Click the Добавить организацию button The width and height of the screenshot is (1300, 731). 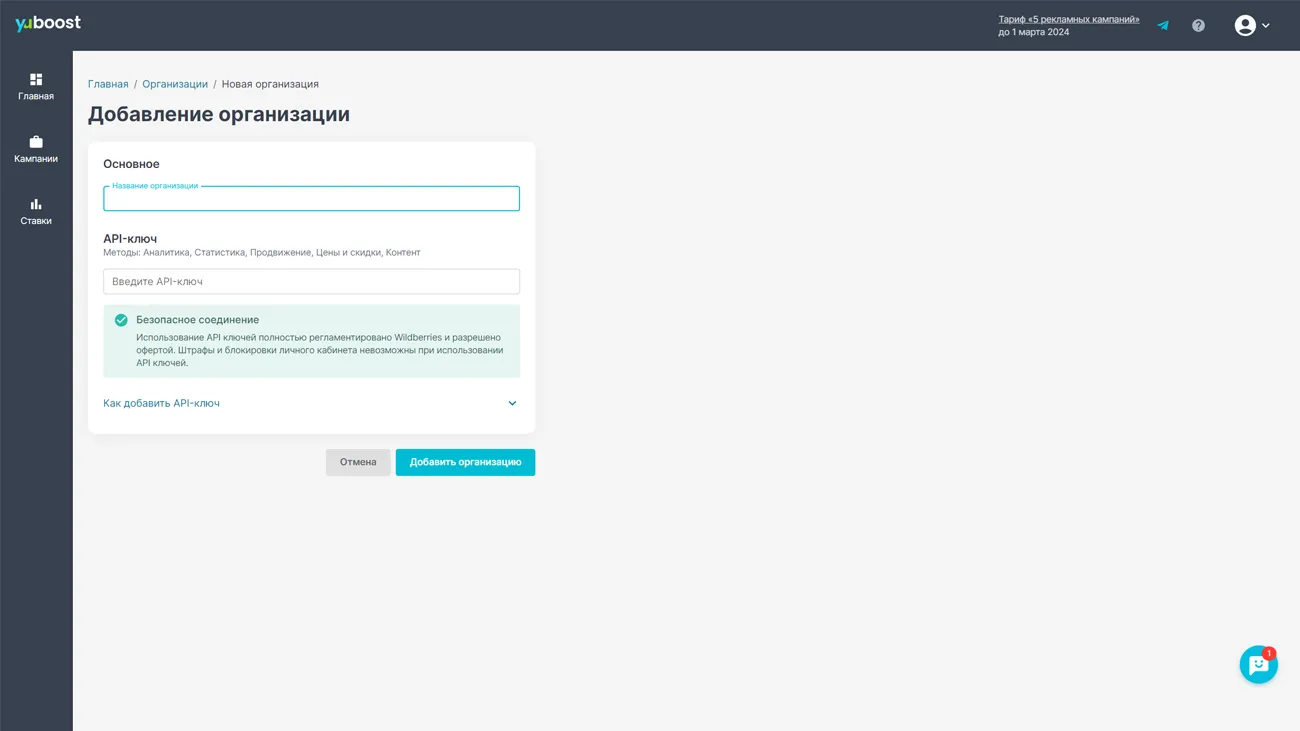click(x=465, y=462)
